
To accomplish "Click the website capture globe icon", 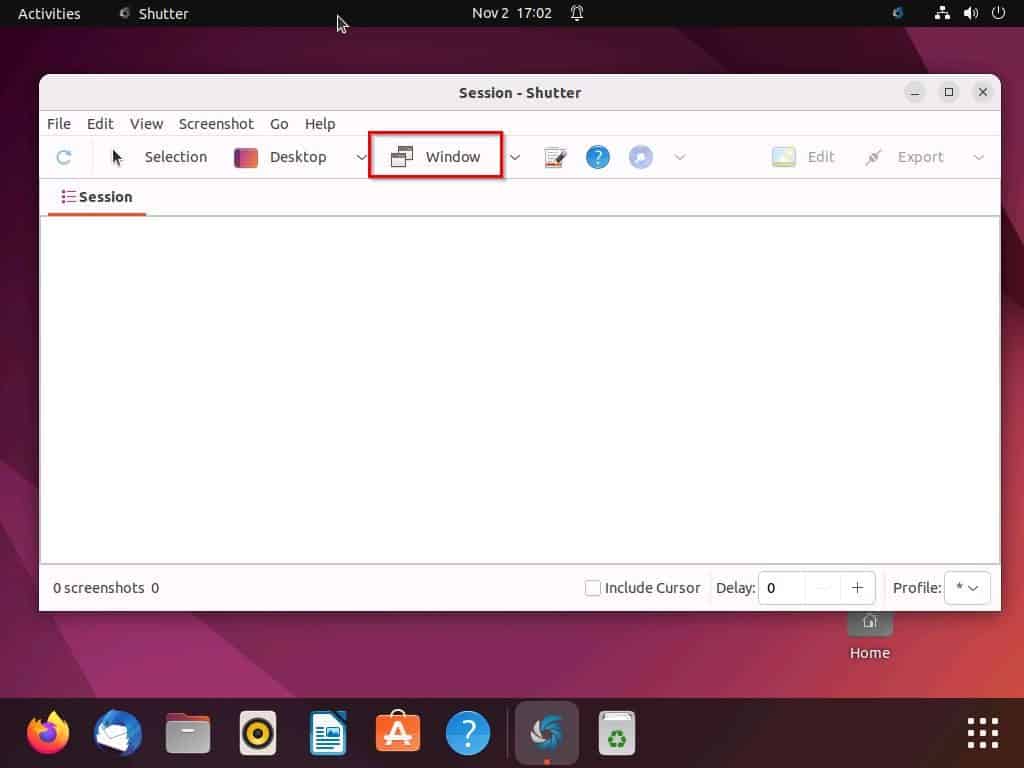I will click(641, 157).
